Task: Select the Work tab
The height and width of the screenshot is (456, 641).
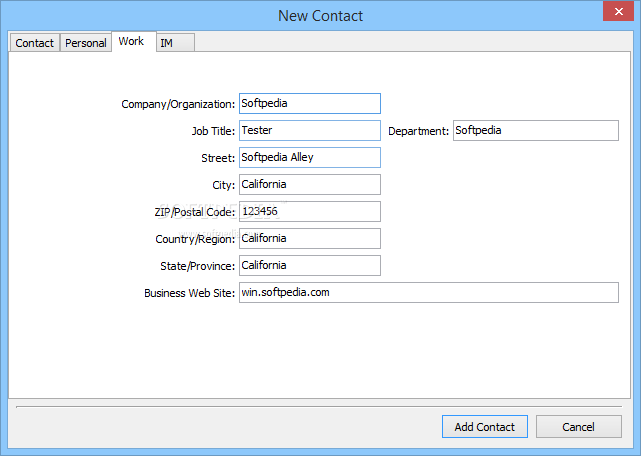Action: (134, 41)
